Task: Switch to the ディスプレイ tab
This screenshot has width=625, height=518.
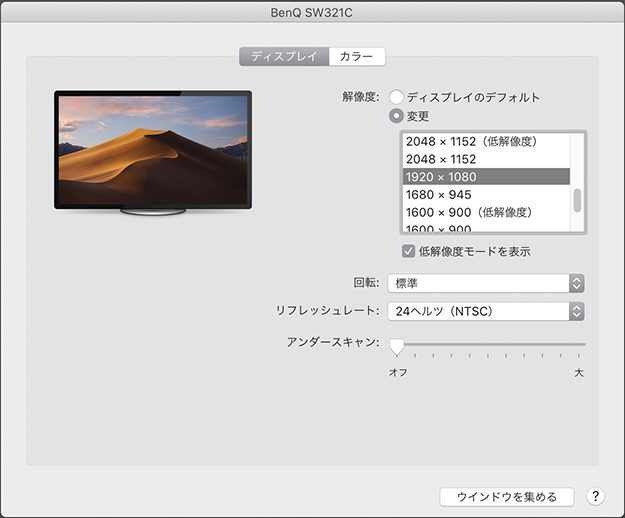Action: coord(284,57)
